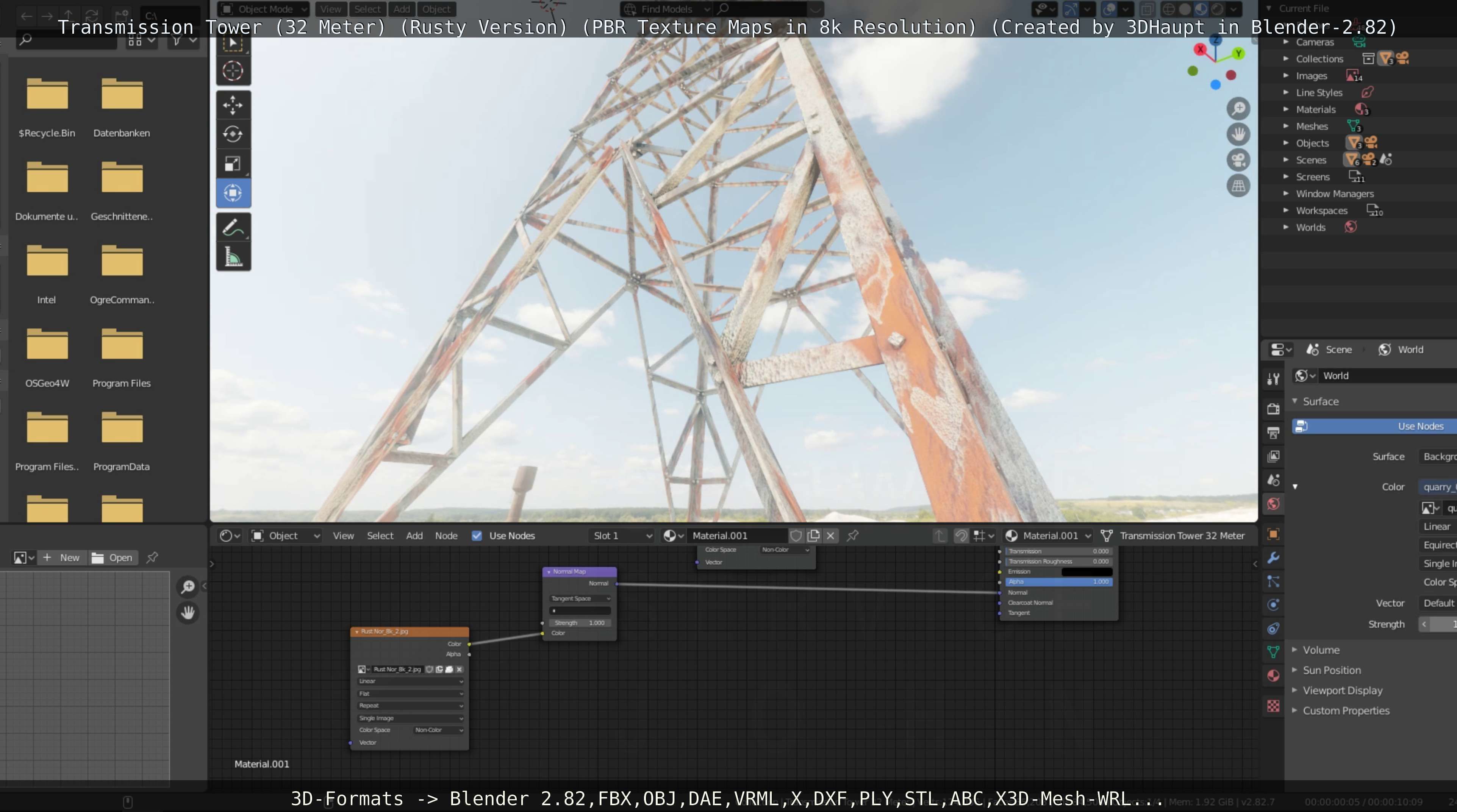Screen dimensions: 1457x812
Task: Open the Modifiers properties tab
Action: click(x=1273, y=557)
